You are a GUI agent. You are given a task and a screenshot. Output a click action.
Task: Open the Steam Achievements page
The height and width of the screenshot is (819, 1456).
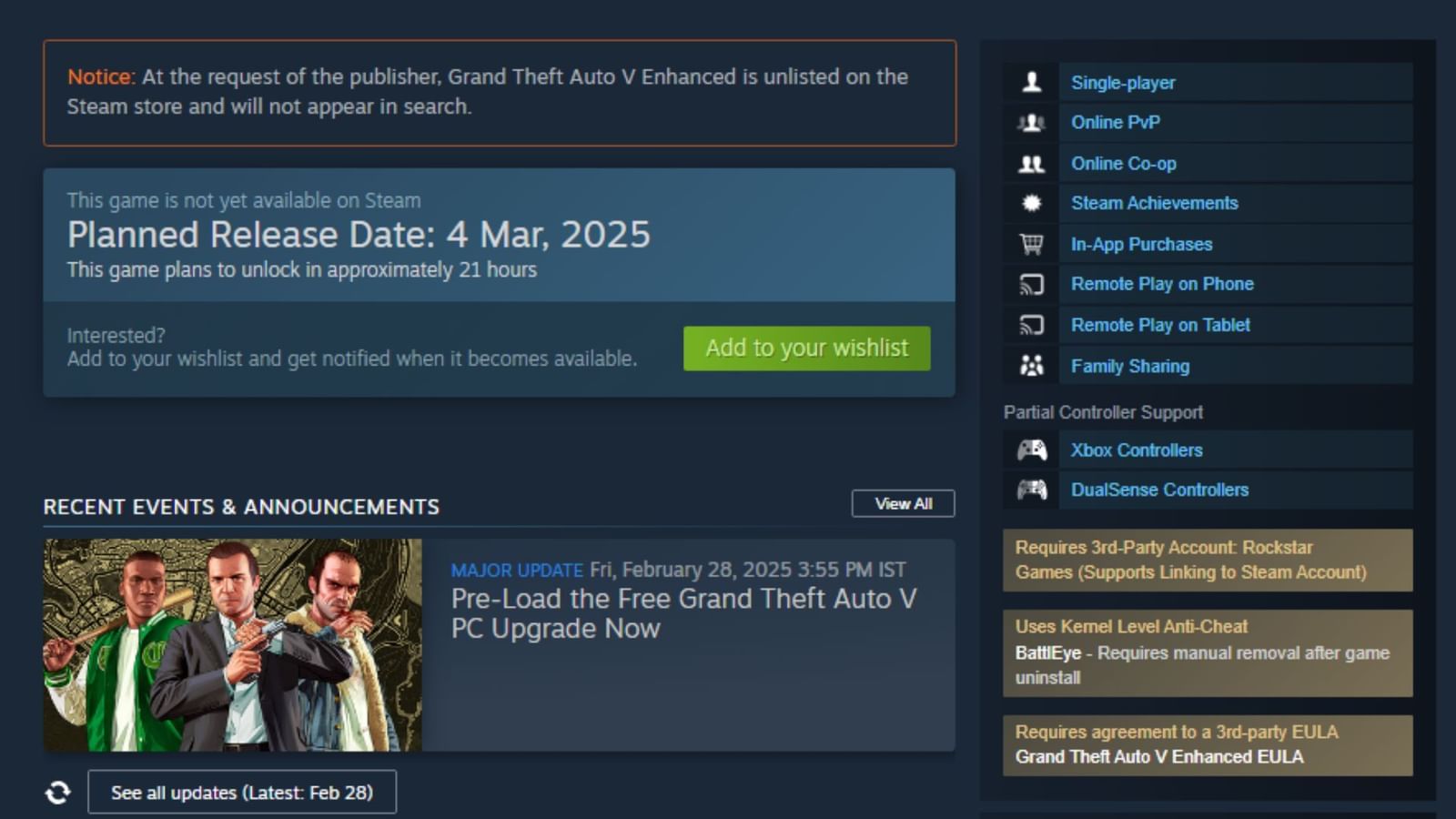click(1154, 203)
